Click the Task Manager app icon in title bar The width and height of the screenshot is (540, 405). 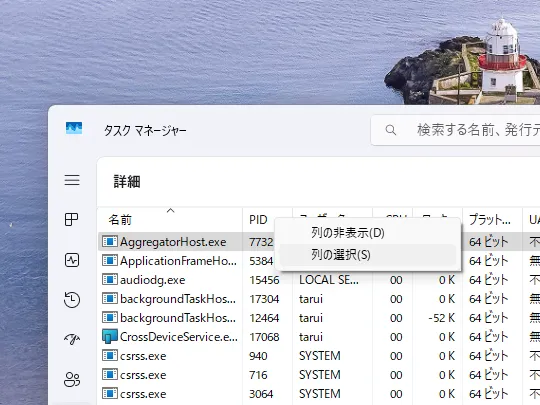[x=74, y=128]
